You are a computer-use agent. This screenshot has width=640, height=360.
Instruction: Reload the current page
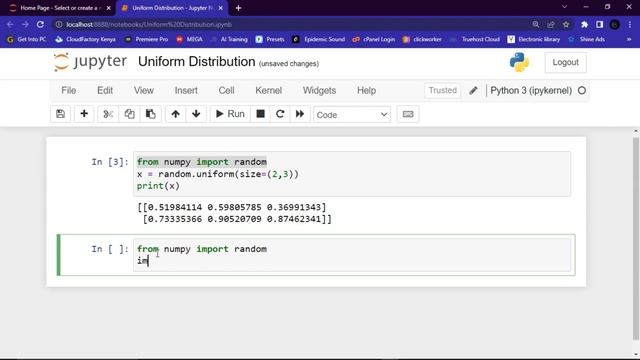click(40, 24)
